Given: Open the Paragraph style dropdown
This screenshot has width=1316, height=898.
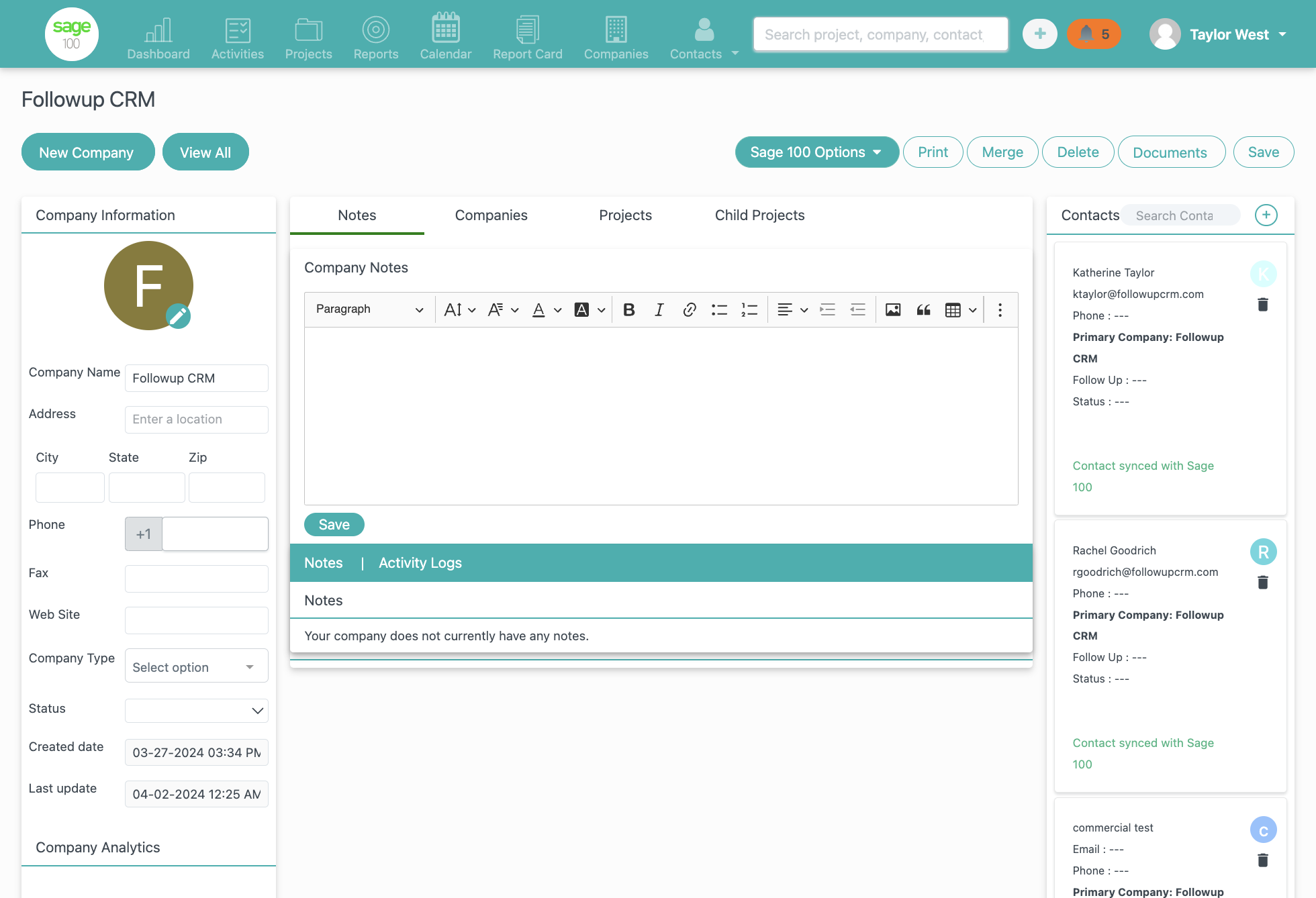Looking at the screenshot, I should [369, 309].
